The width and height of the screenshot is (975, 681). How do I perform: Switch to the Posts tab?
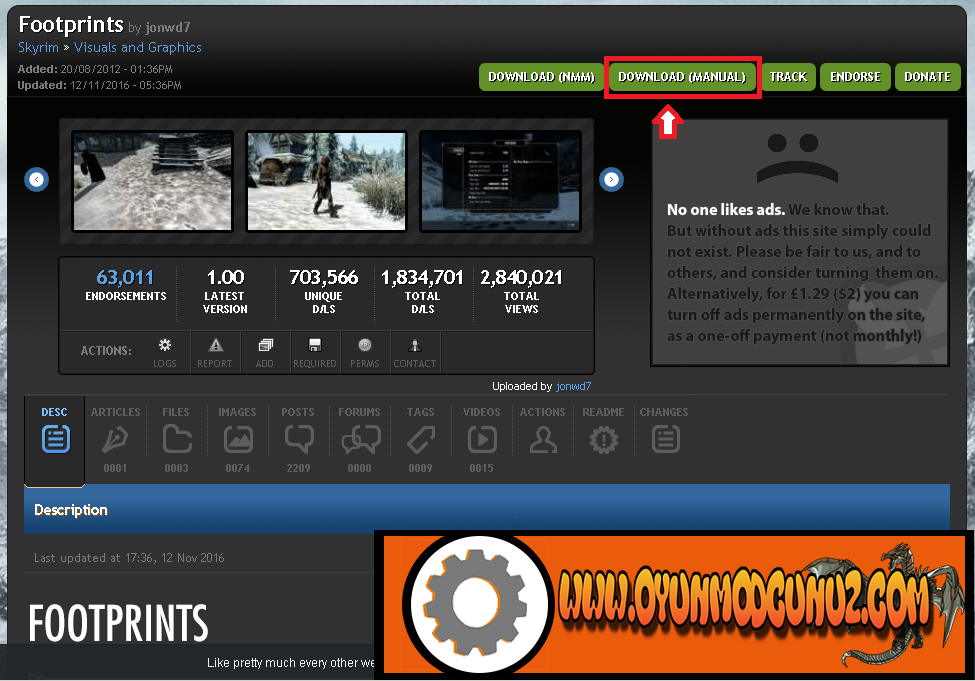(298, 440)
